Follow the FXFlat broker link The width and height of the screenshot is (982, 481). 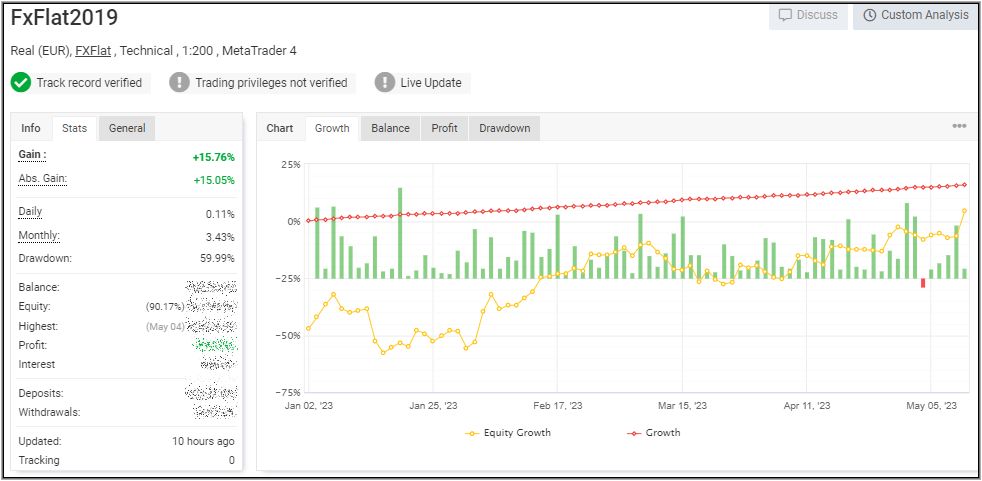(x=93, y=51)
